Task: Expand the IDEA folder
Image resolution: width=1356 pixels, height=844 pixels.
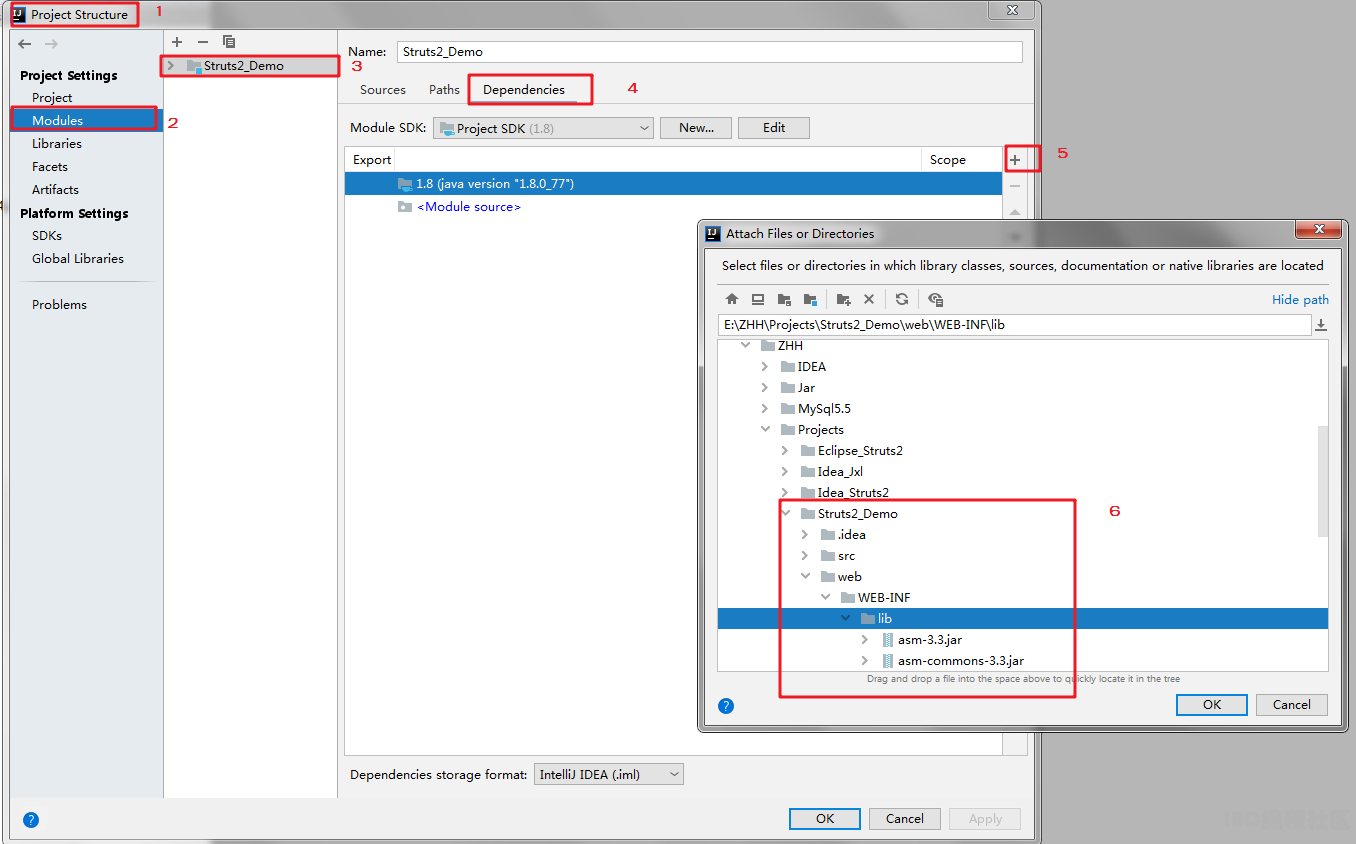Action: tap(764, 366)
